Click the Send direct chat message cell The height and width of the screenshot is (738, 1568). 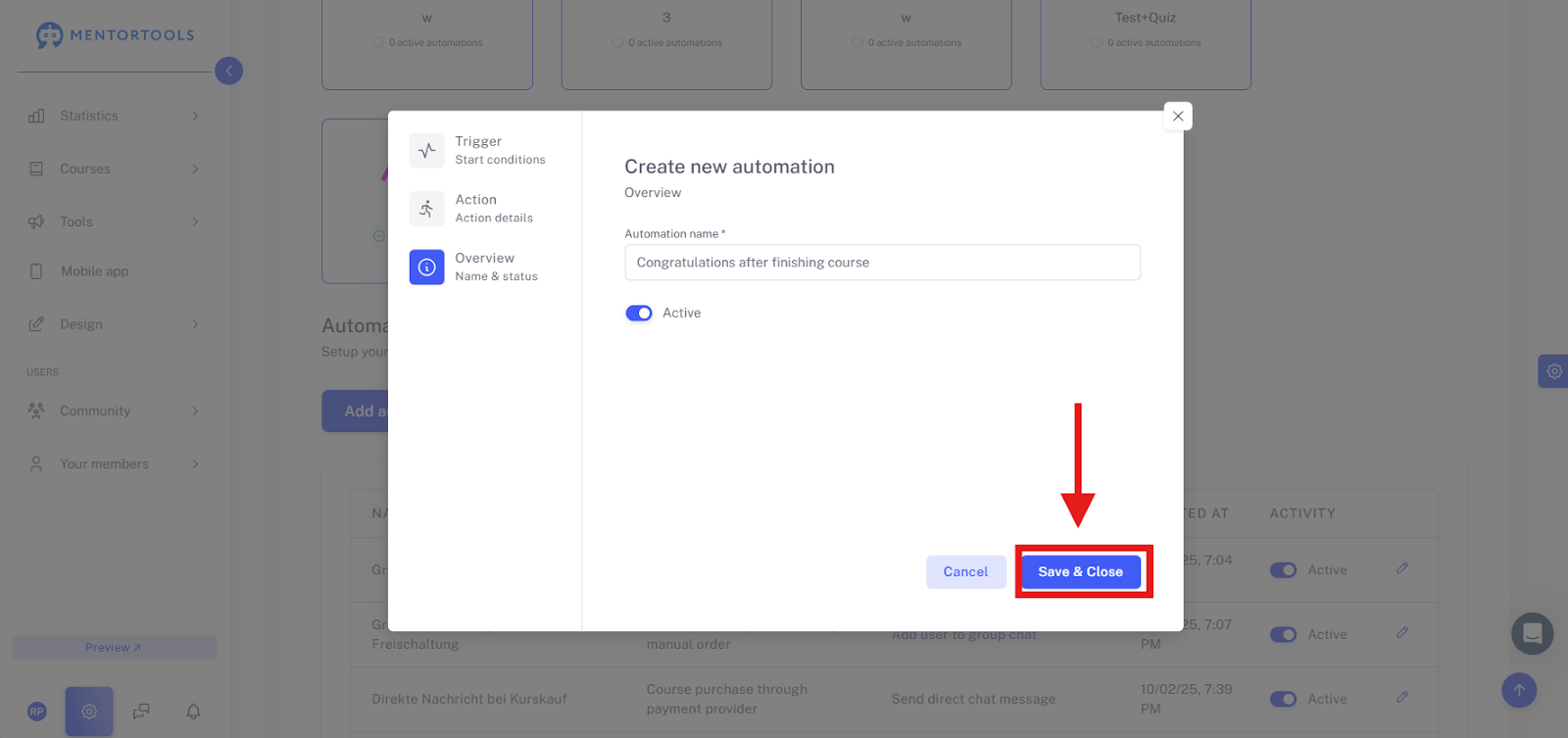click(x=973, y=700)
